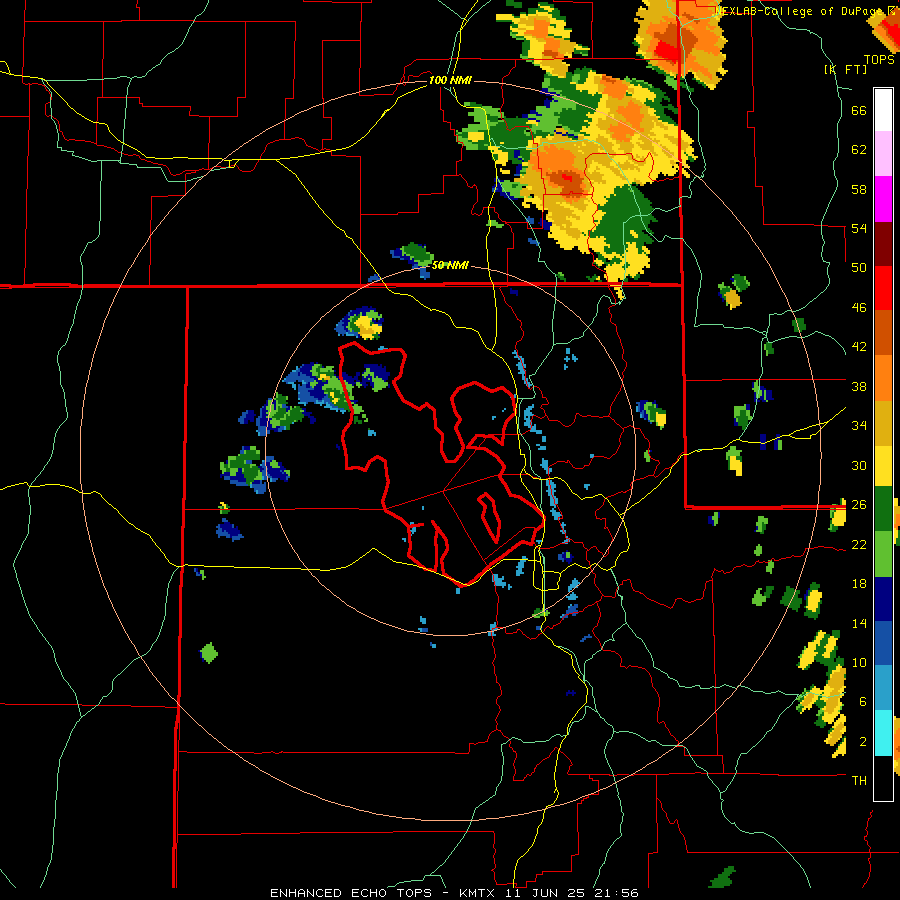Click the legend value "54"
This screenshot has height=900, width=900.
coord(859,228)
